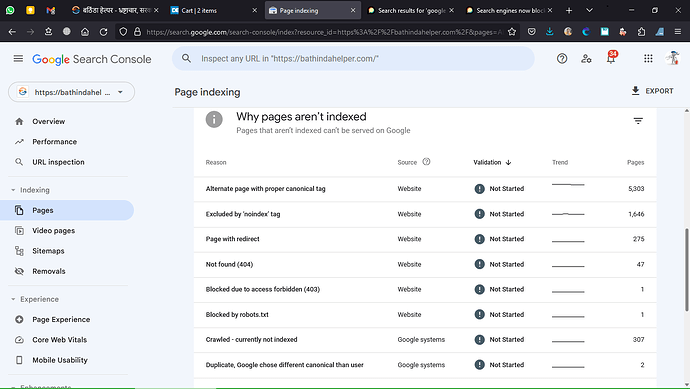Screen dimensions: 690x389
Task: Open the pinned Gmail tab
Action: click(51, 10)
